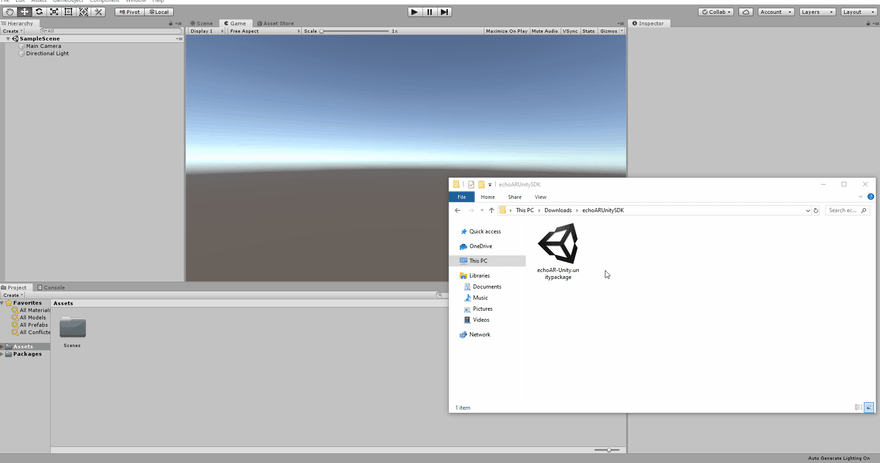The height and width of the screenshot is (463, 880).
Task: Collapse the Favorites tree node
Action: pos(2,303)
